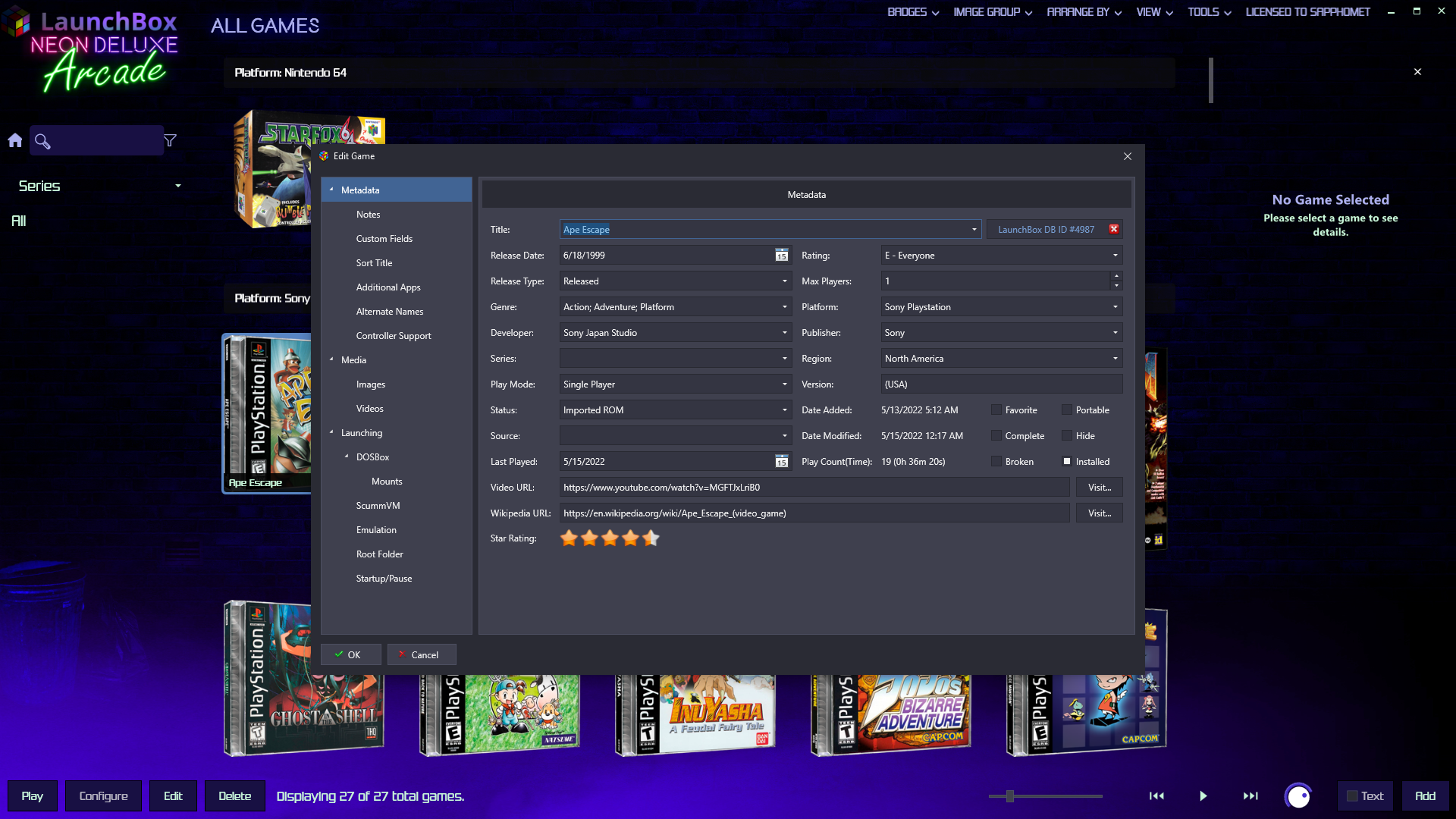1456x819 pixels.
Task: Close the Edit Game dialog
Action: pos(1128,156)
